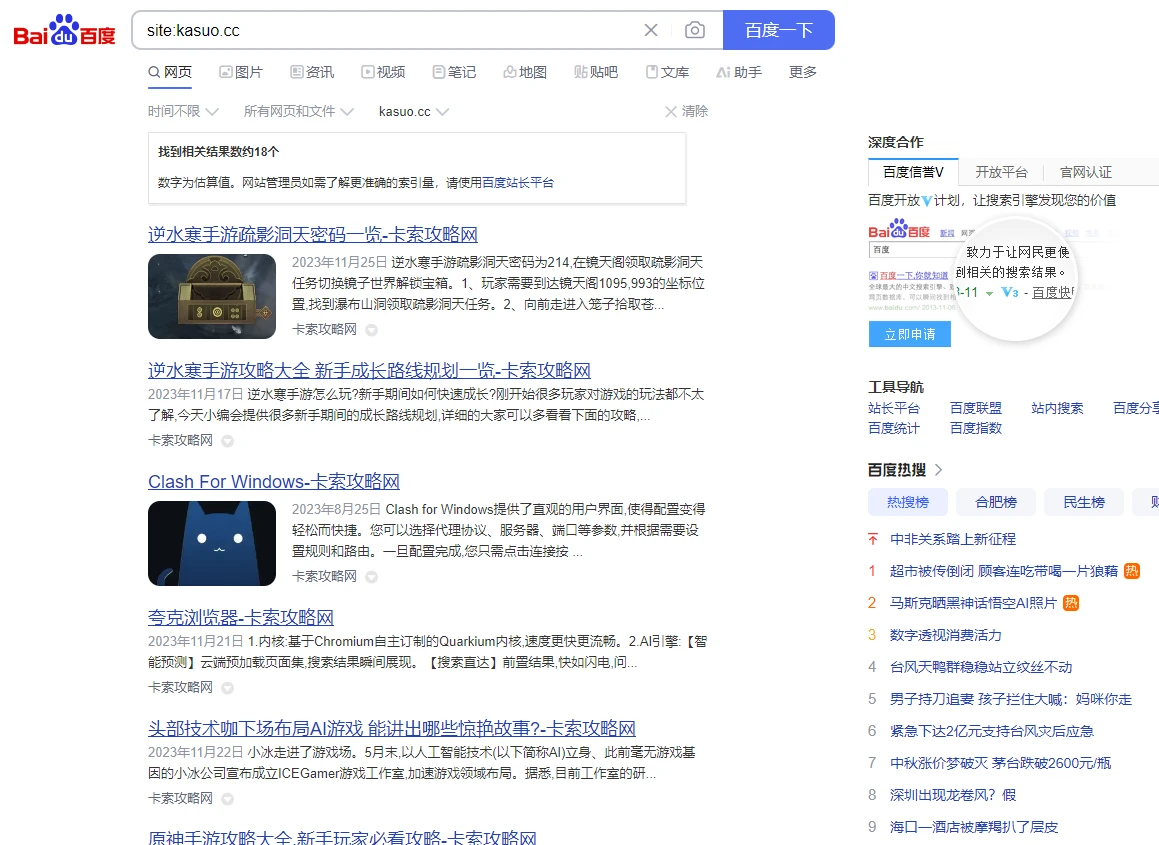Click the 立即申请 button
The height and width of the screenshot is (845, 1159).
pyautogui.click(x=909, y=334)
